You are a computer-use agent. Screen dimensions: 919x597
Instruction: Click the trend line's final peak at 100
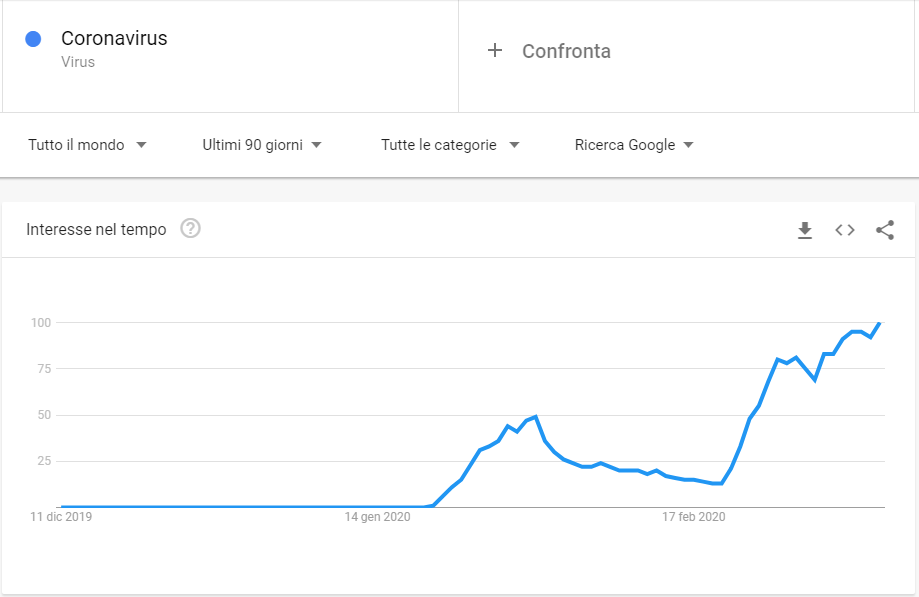[879, 323]
